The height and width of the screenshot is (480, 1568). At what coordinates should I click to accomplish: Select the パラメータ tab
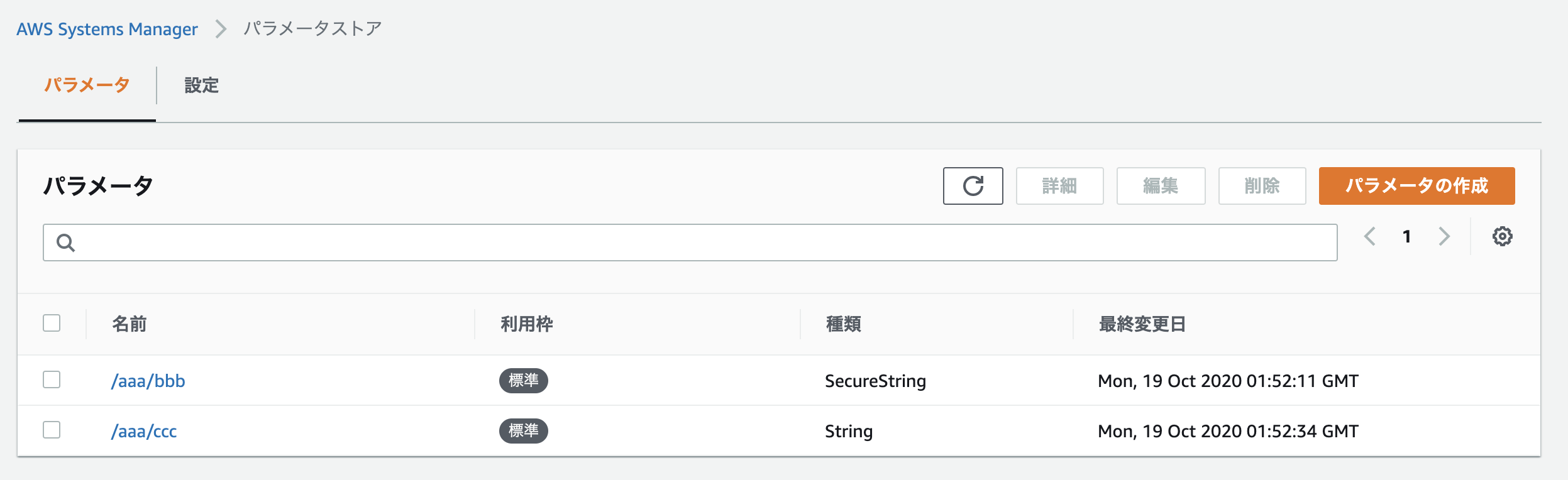click(x=87, y=85)
